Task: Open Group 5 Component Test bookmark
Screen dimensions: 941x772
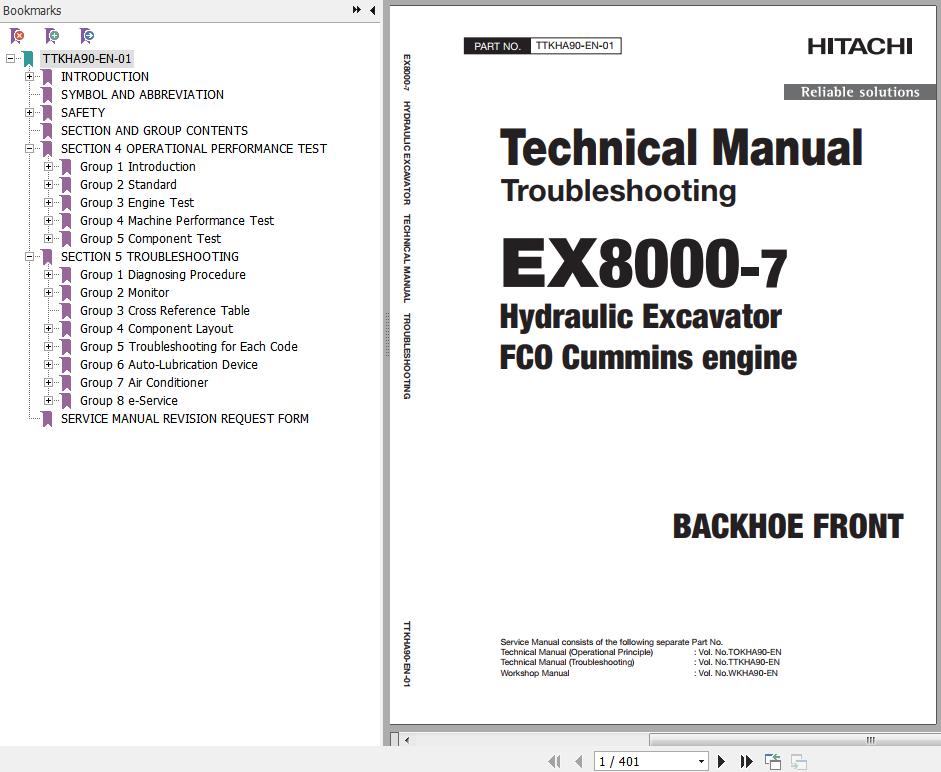Action: 151,239
